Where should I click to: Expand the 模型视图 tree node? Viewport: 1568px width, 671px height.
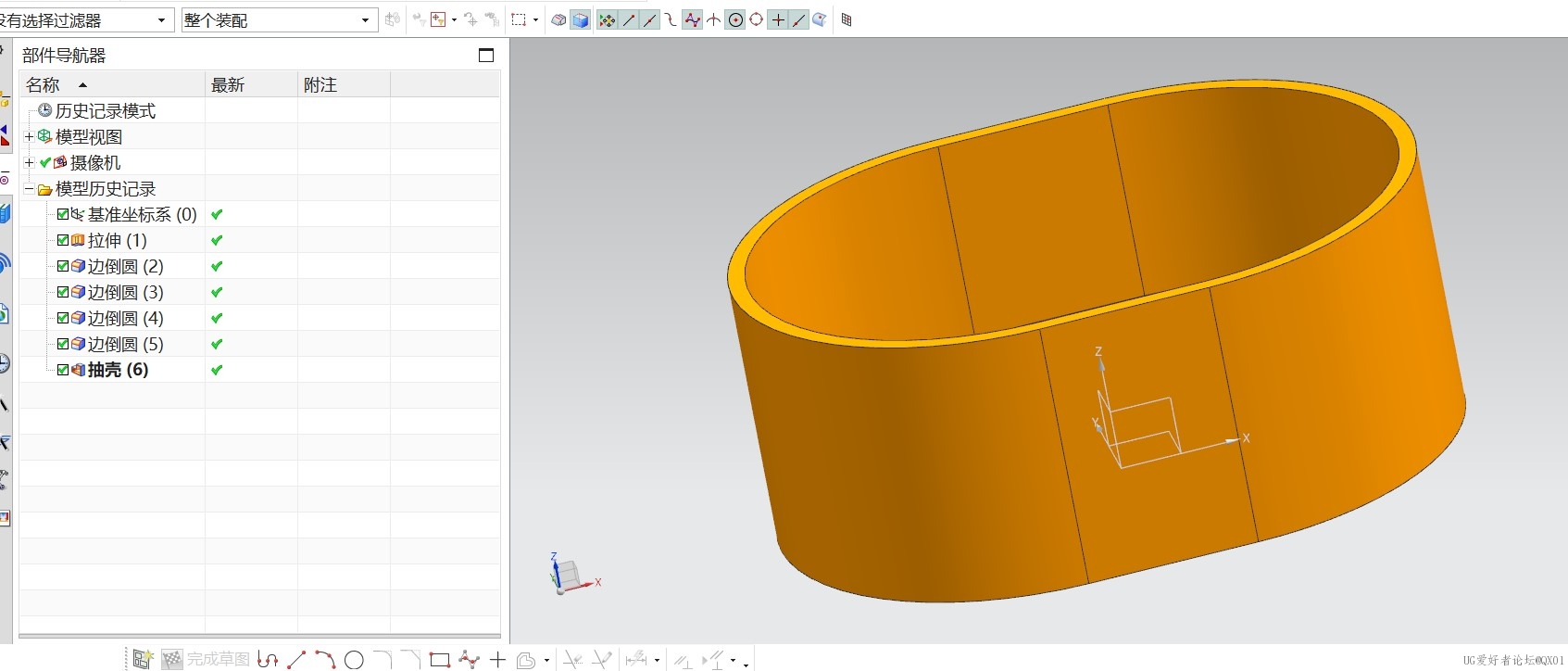point(29,136)
